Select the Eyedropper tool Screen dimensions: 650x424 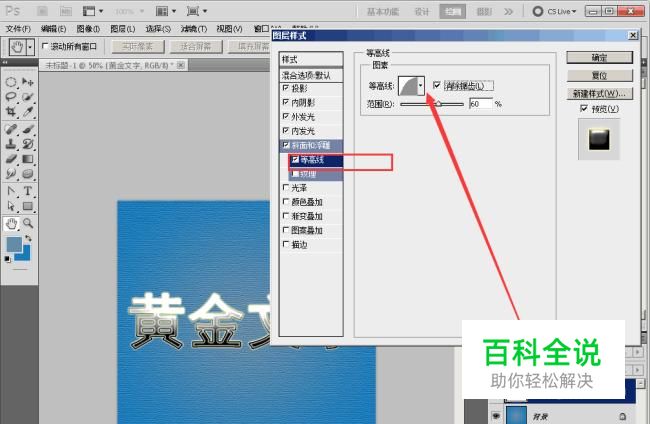tap(28, 112)
